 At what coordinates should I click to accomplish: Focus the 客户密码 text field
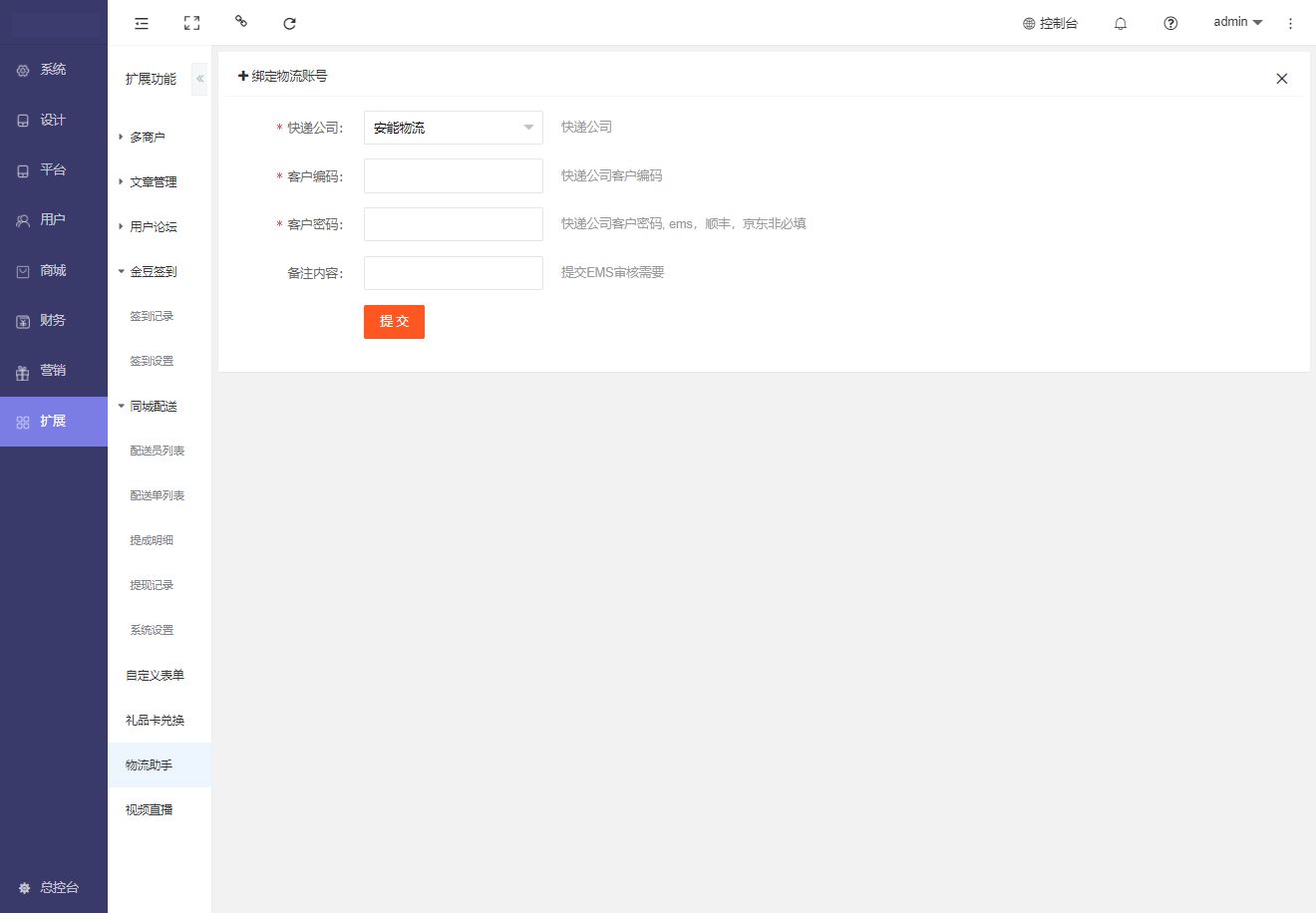[x=453, y=224]
